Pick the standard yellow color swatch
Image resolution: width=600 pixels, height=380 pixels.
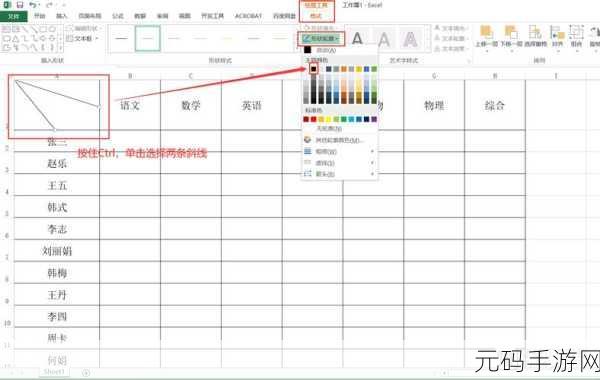click(328, 119)
